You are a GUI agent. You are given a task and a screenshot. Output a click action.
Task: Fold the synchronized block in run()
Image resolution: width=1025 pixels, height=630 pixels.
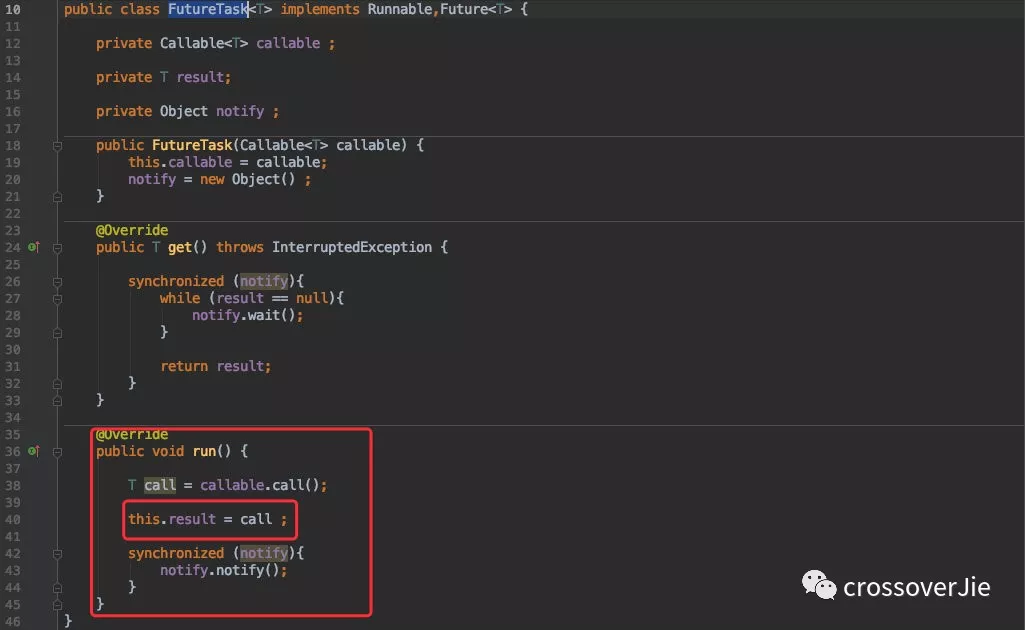pyautogui.click(x=58, y=554)
